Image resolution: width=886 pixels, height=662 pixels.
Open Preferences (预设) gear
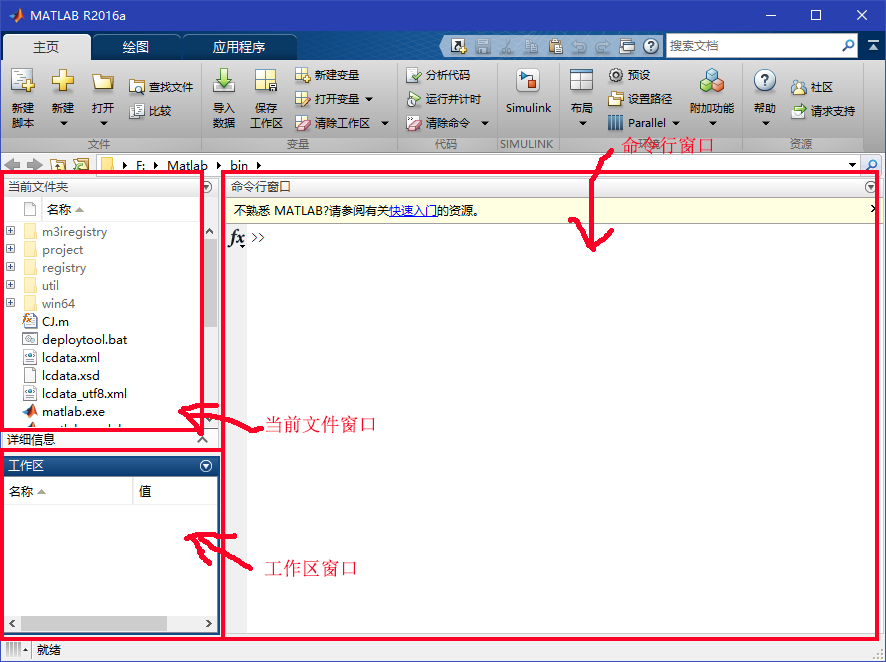(629, 75)
